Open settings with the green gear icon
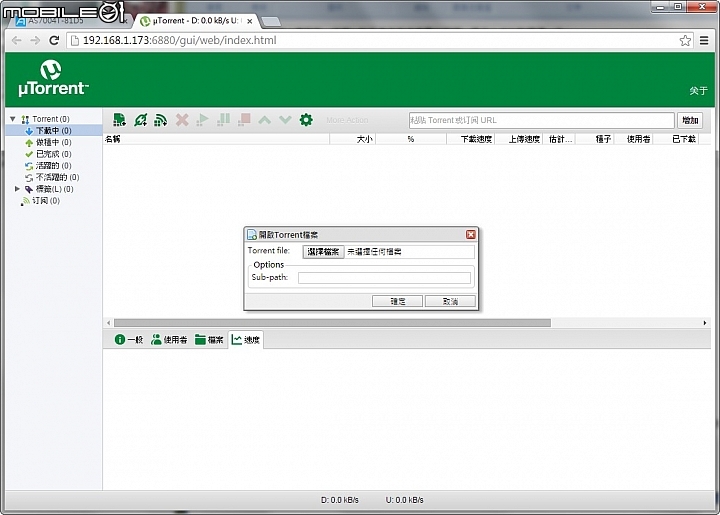 click(306, 120)
